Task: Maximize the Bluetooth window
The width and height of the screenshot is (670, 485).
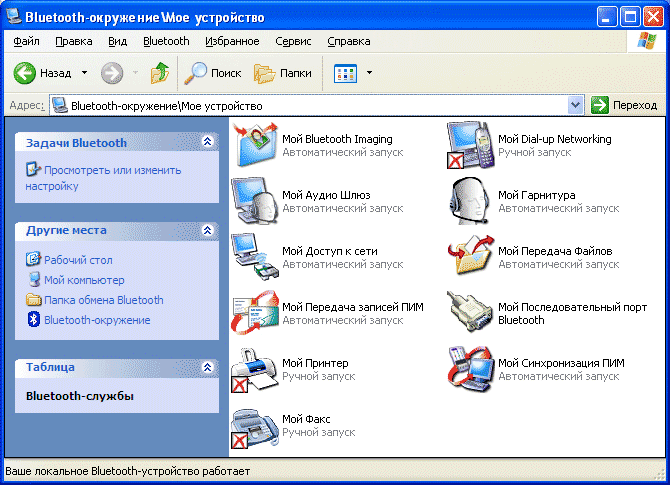Action: (630, 17)
